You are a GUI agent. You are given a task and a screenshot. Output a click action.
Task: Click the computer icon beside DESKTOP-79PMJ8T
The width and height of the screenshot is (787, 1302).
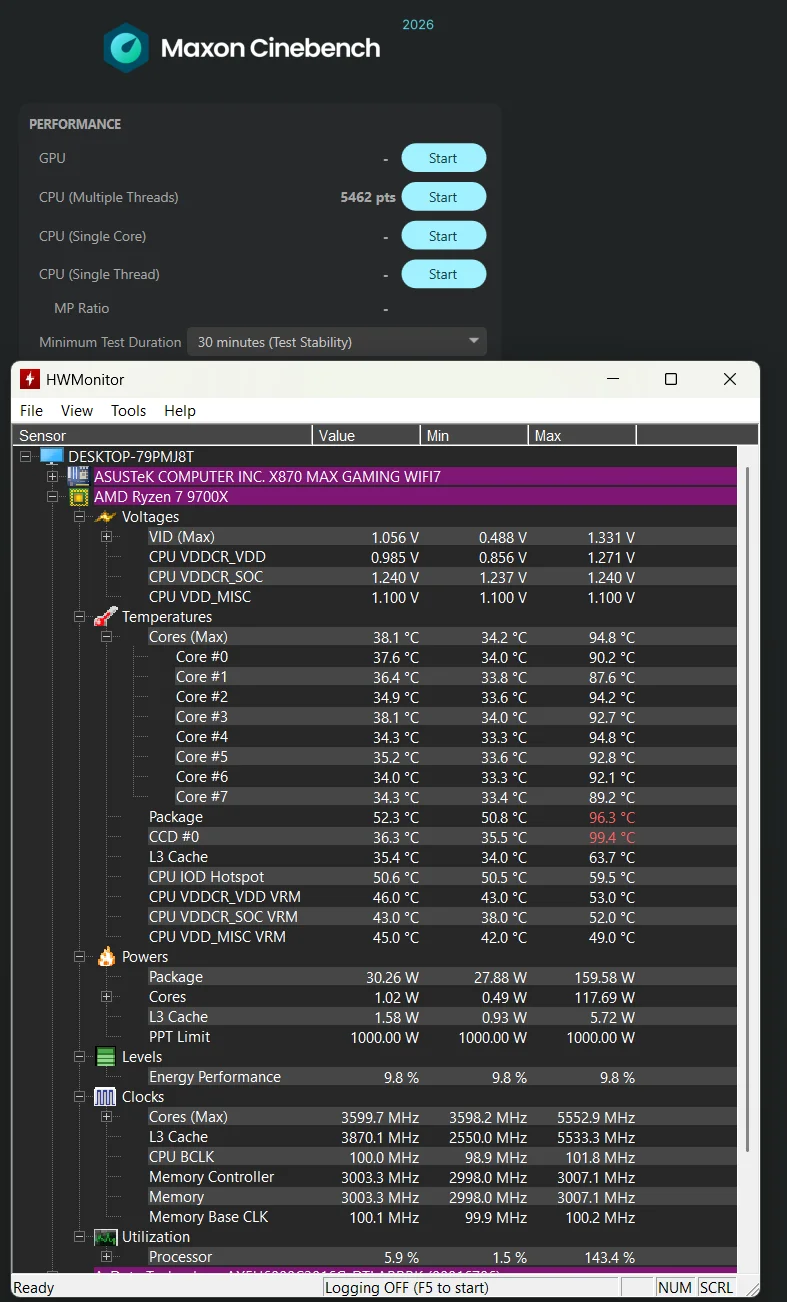pyautogui.click(x=51, y=457)
